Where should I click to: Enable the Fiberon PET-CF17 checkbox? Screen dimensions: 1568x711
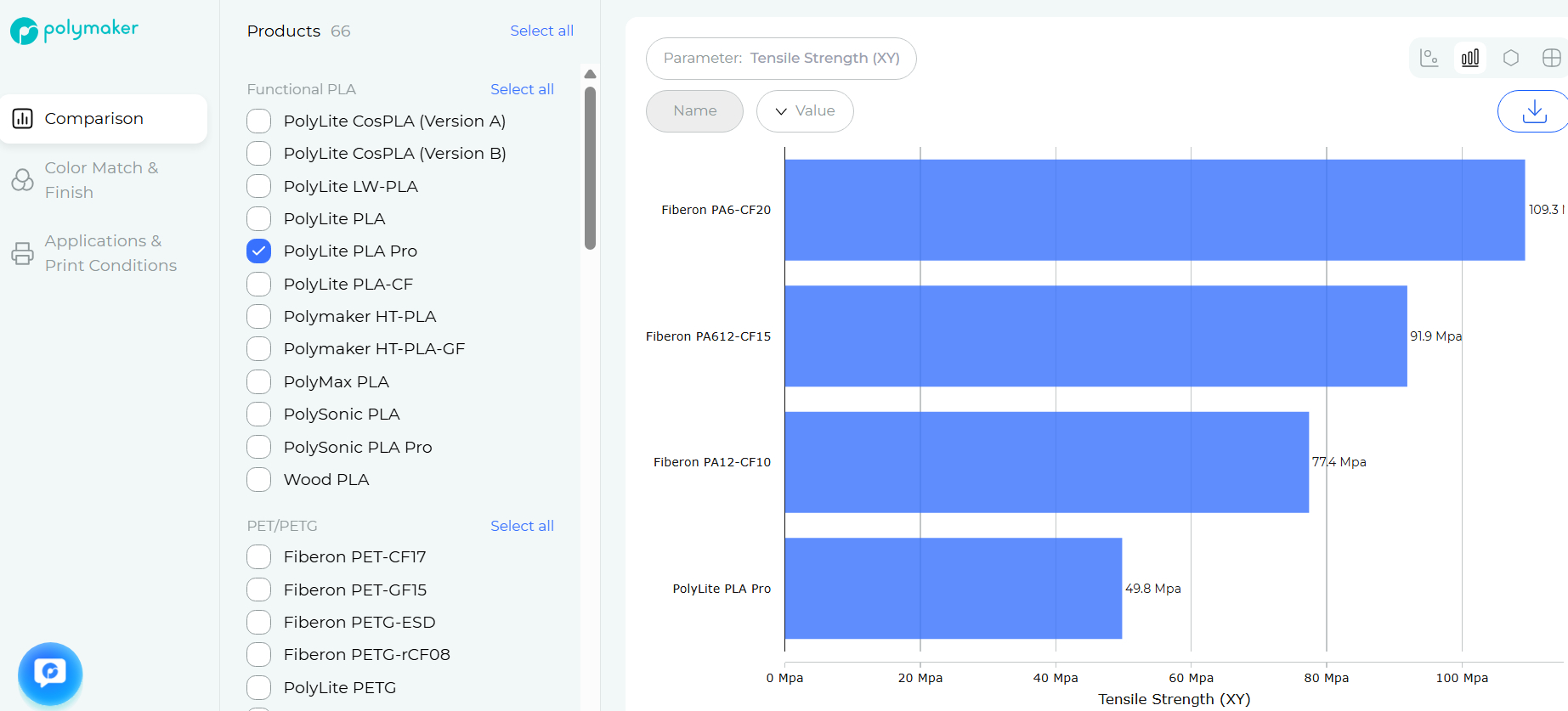[259, 557]
